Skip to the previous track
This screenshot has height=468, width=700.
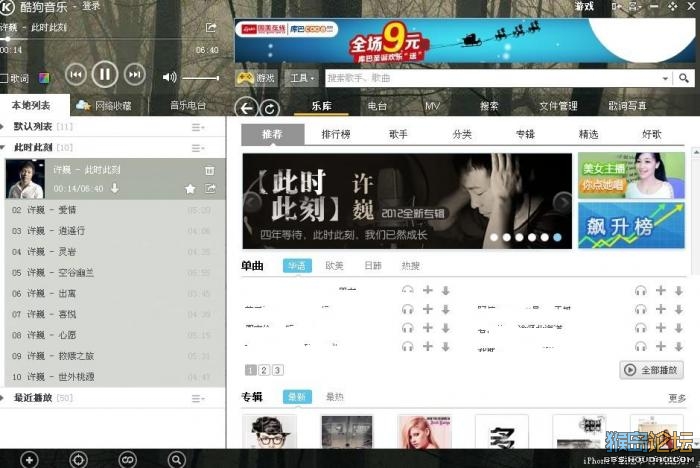(x=76, y=74)
